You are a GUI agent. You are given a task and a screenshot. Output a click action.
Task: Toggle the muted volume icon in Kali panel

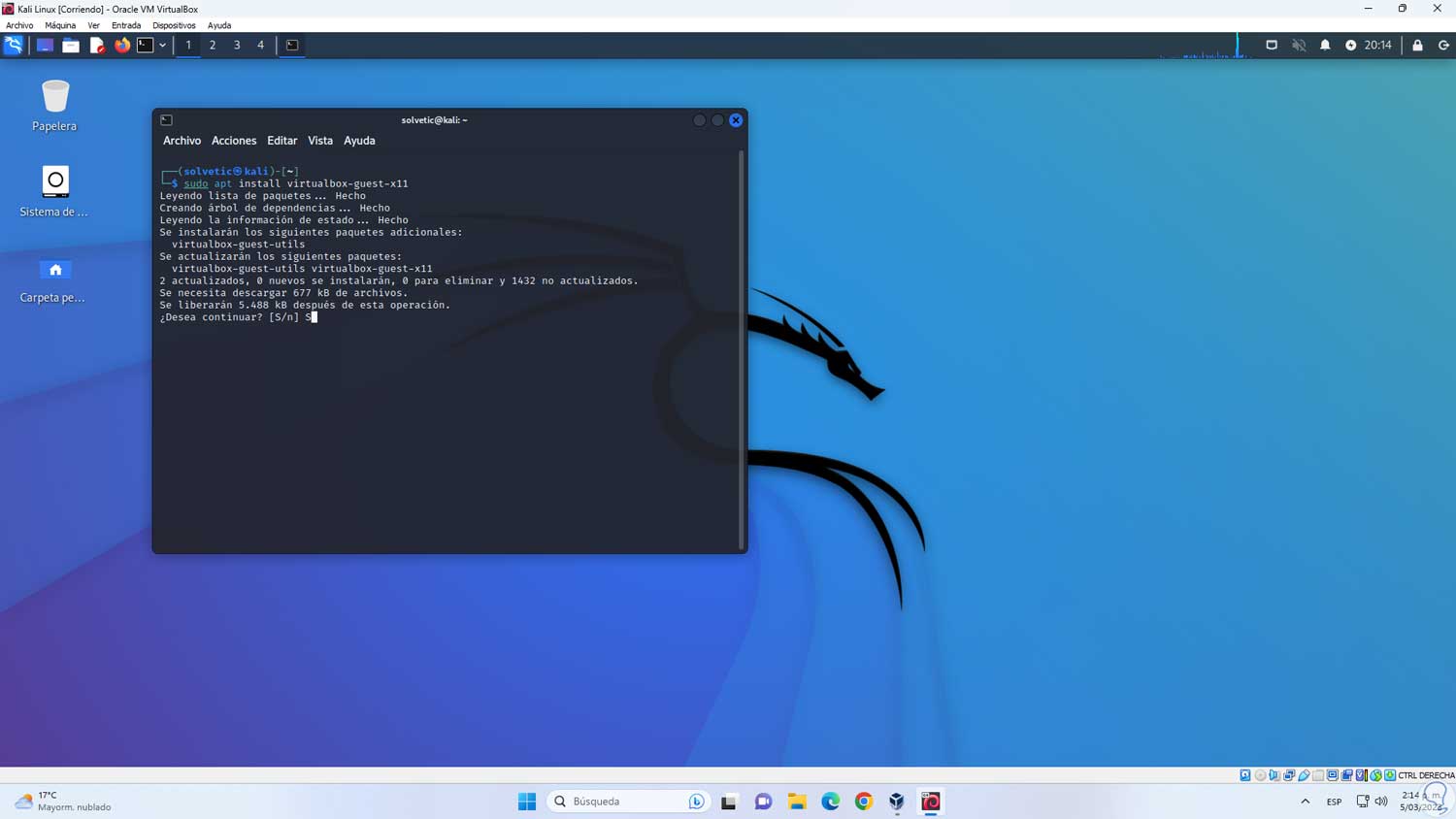(x=1299, y=45)
